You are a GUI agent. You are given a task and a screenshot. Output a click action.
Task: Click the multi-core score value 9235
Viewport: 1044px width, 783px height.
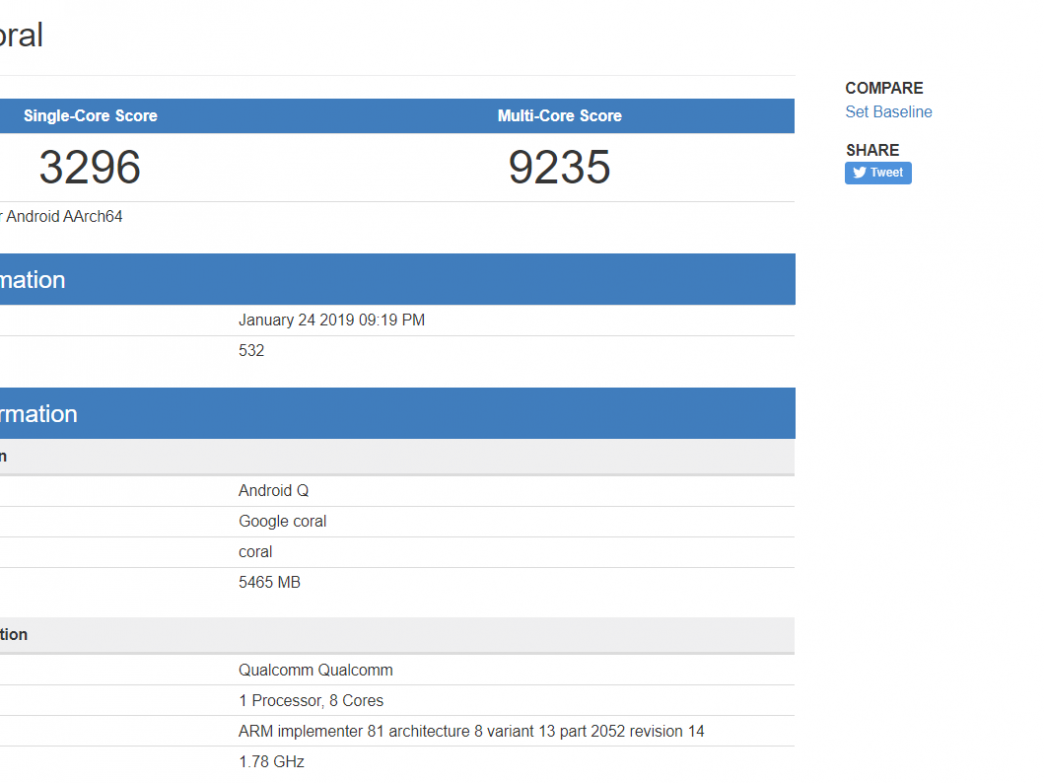point(559,167)
